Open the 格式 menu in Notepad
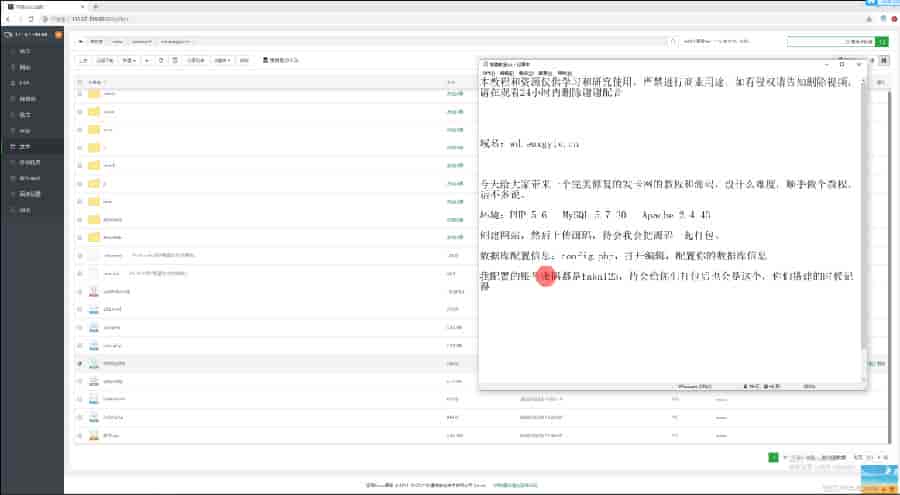900x495 pixels. click(526, 73)
